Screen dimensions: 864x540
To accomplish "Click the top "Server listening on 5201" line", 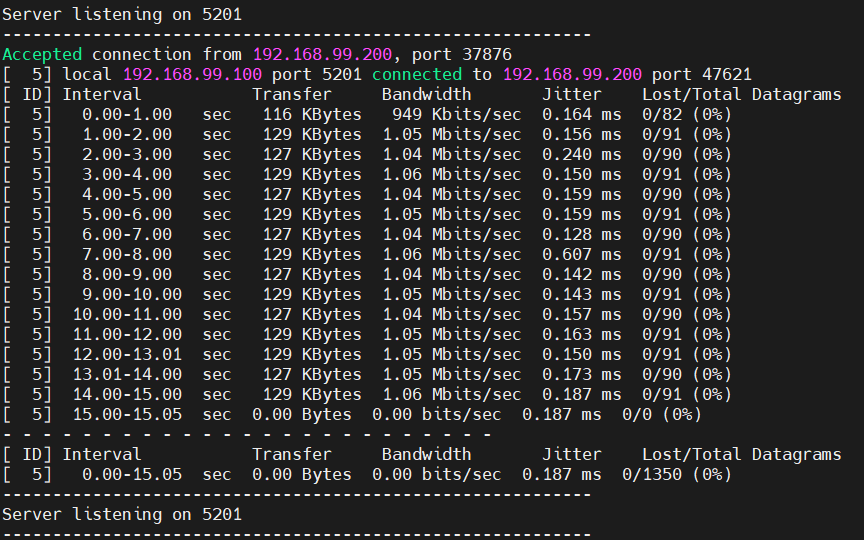I will pos(121,14).
